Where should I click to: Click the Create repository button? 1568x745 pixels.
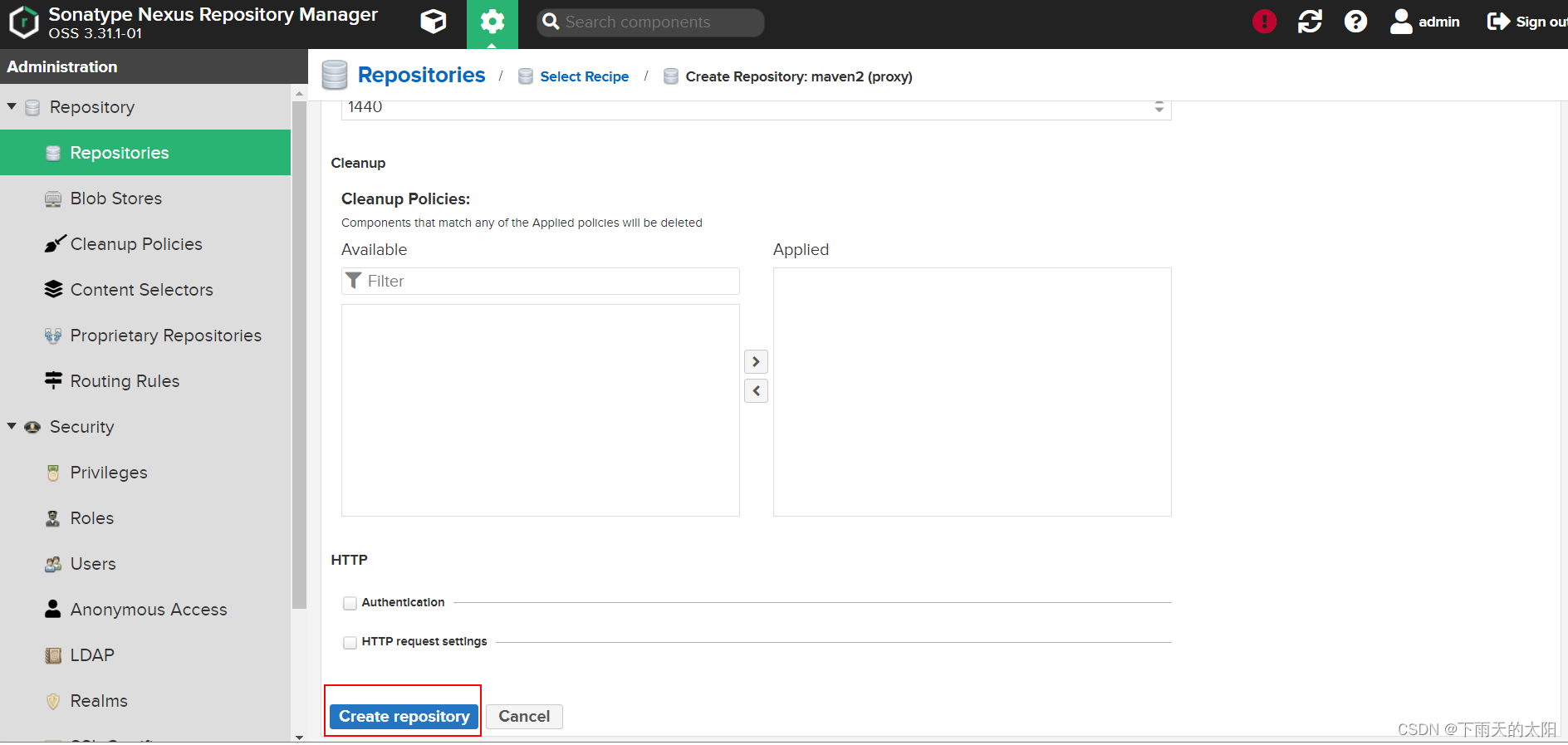[x=404, y=716]
